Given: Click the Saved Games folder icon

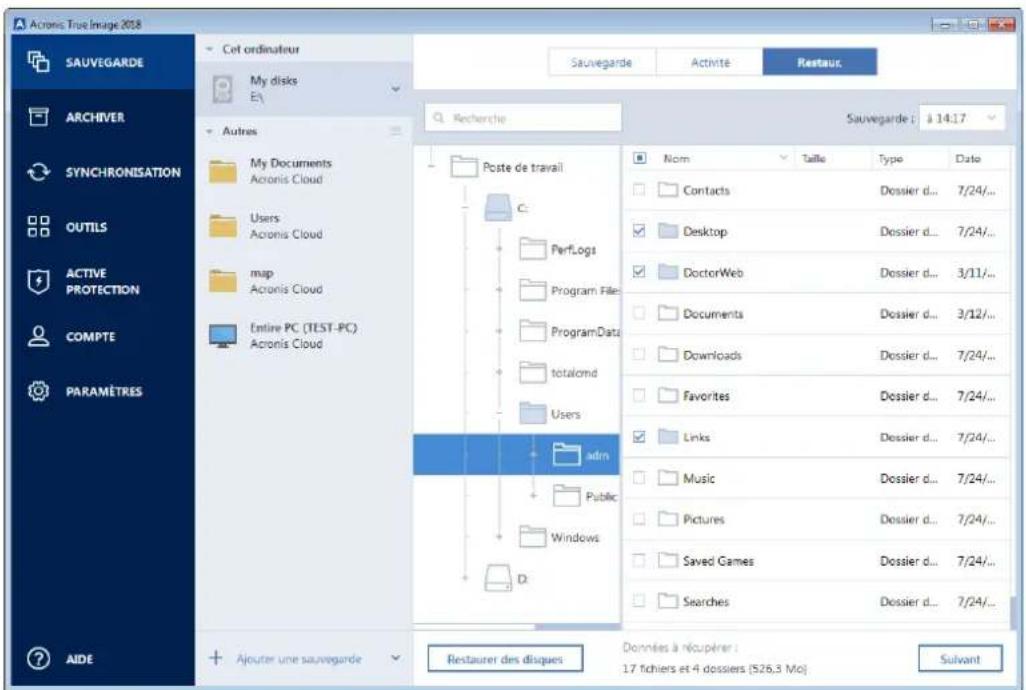Looking at the screenshot, I should (x=667, y=561).
